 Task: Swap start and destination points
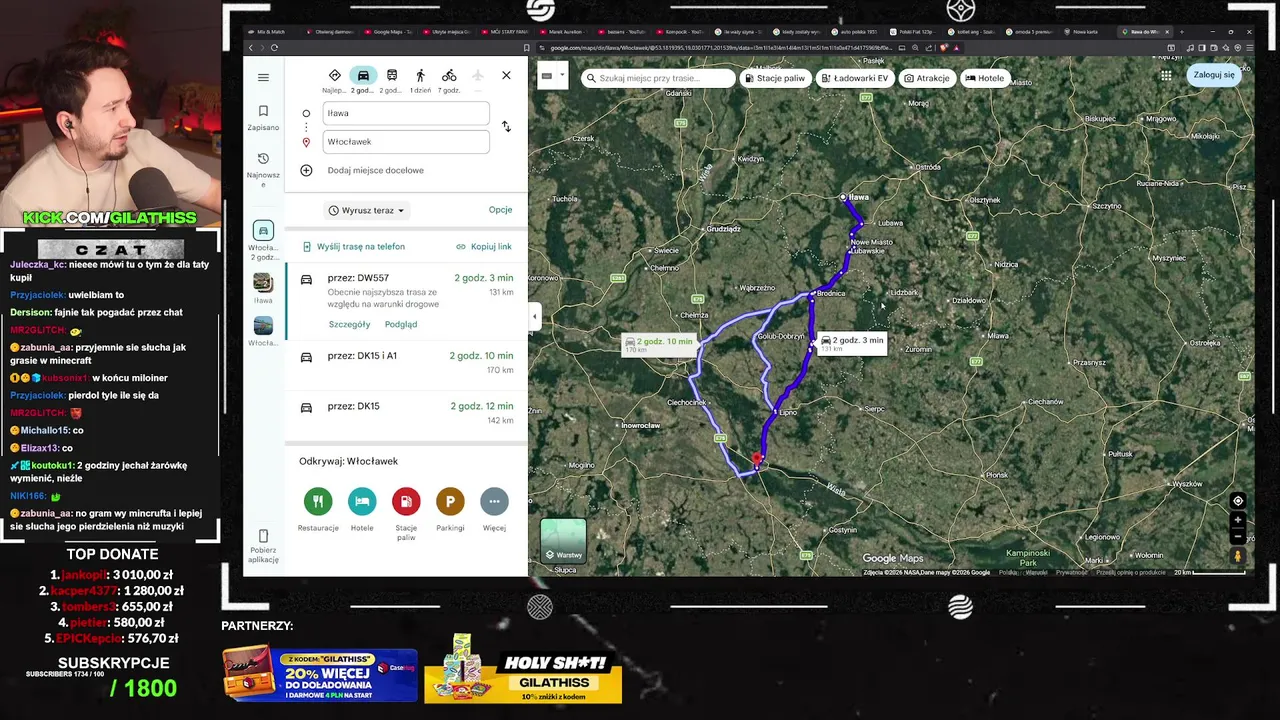click(506, 127)
